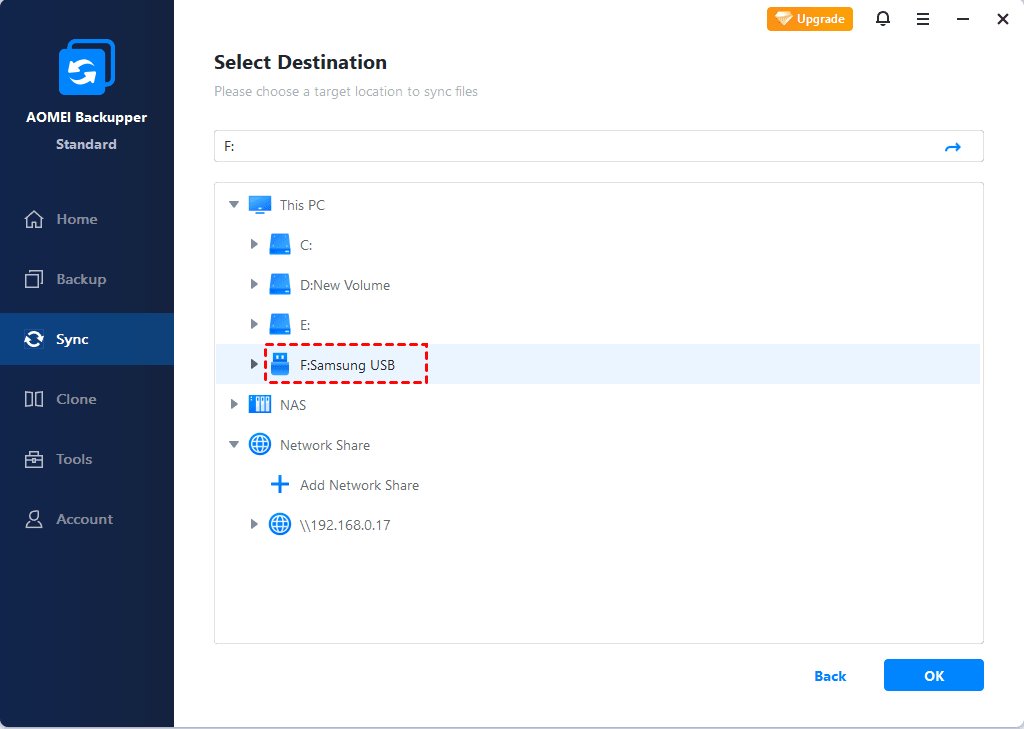Click the path go arrow icon
Image resolution: width=1024 pixels, height=729 pixels.
[952, 147]
